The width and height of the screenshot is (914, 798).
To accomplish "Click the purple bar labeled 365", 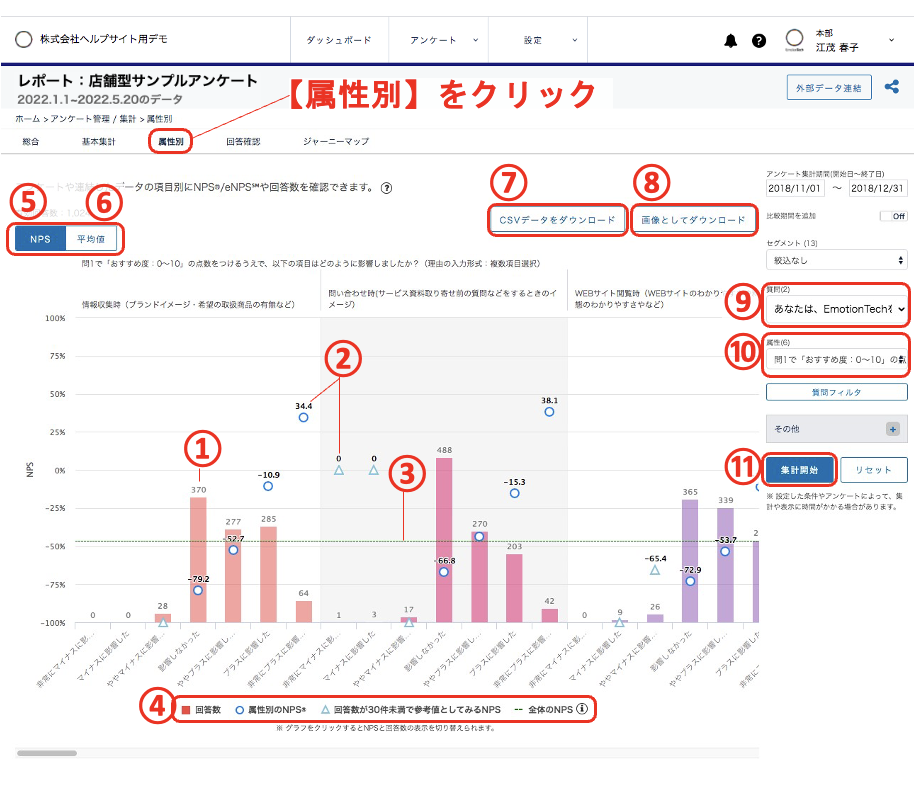I will coord(690,561).
